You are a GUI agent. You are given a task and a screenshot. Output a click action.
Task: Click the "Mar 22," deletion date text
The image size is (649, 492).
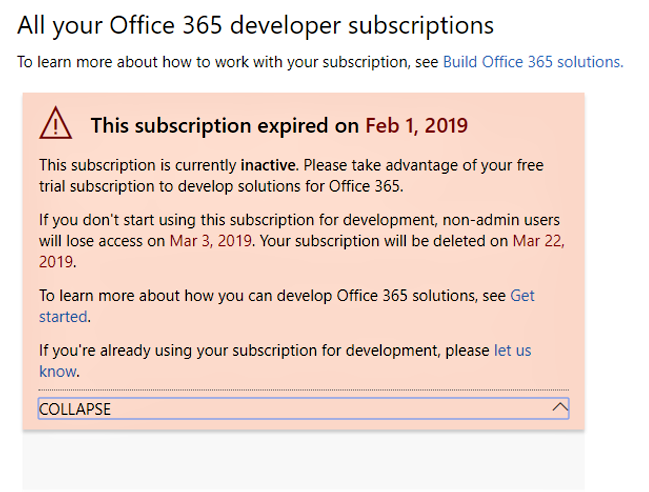pos(538,241)
